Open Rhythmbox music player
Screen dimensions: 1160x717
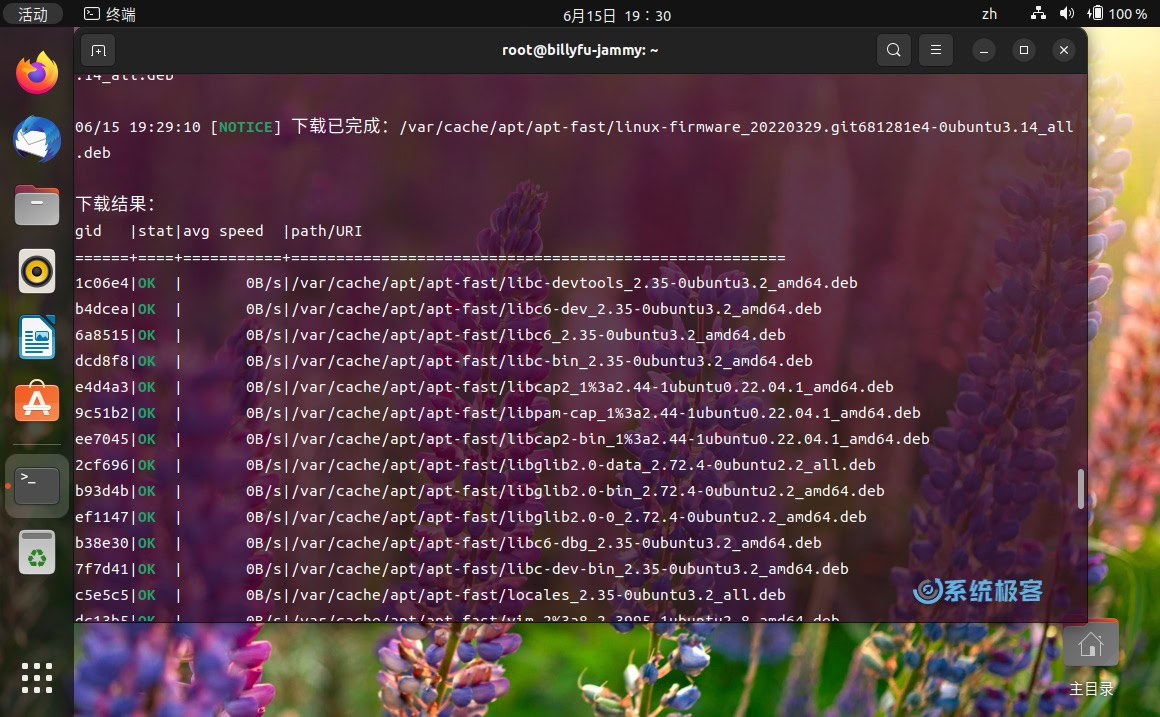tap(37, 270)
